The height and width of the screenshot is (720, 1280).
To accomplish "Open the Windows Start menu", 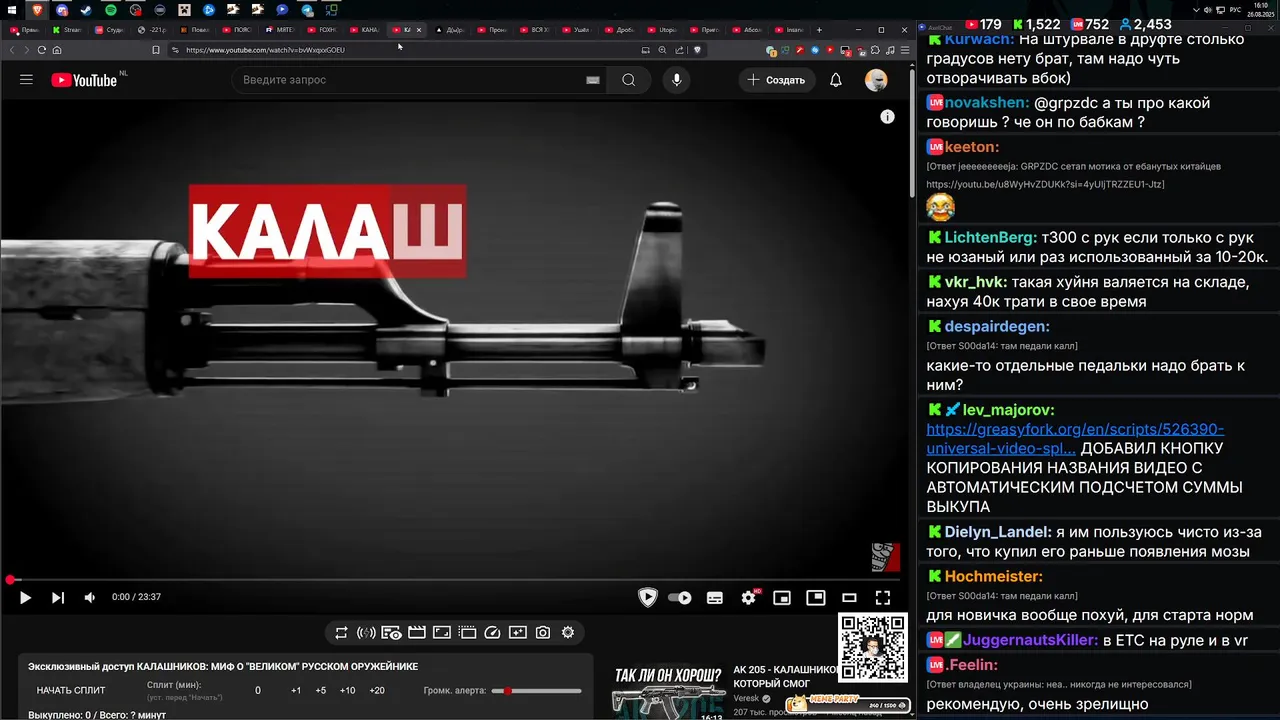I will point(11,10).
